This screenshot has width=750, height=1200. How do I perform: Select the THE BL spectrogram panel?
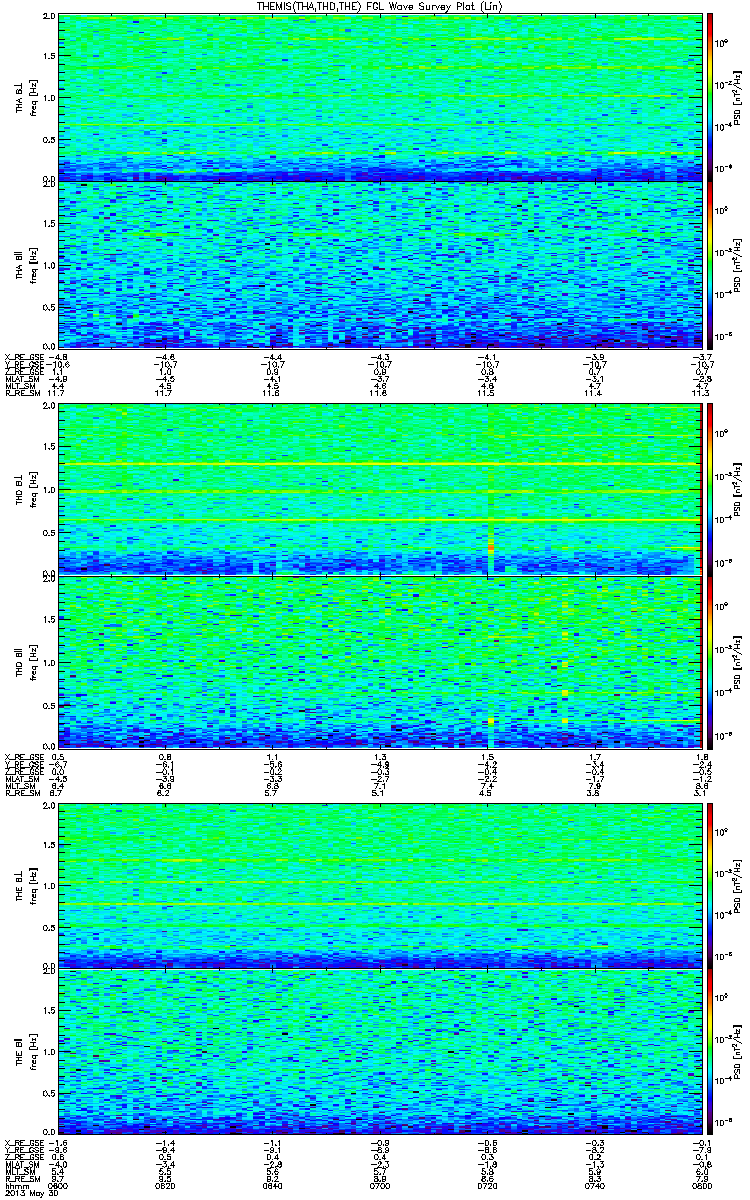click(x=379, y=885)
